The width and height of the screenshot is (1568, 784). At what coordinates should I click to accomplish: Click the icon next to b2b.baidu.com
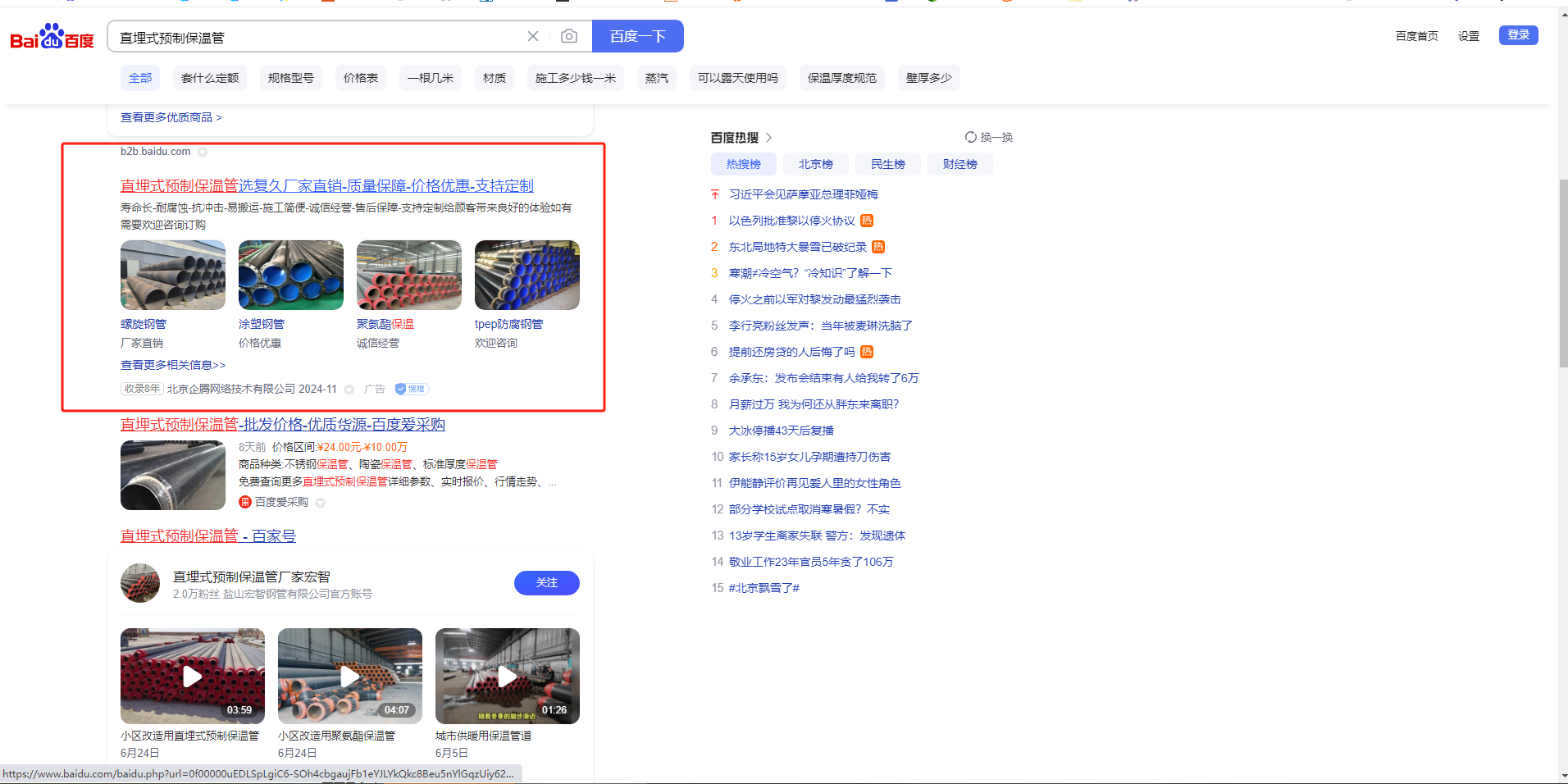203,152
